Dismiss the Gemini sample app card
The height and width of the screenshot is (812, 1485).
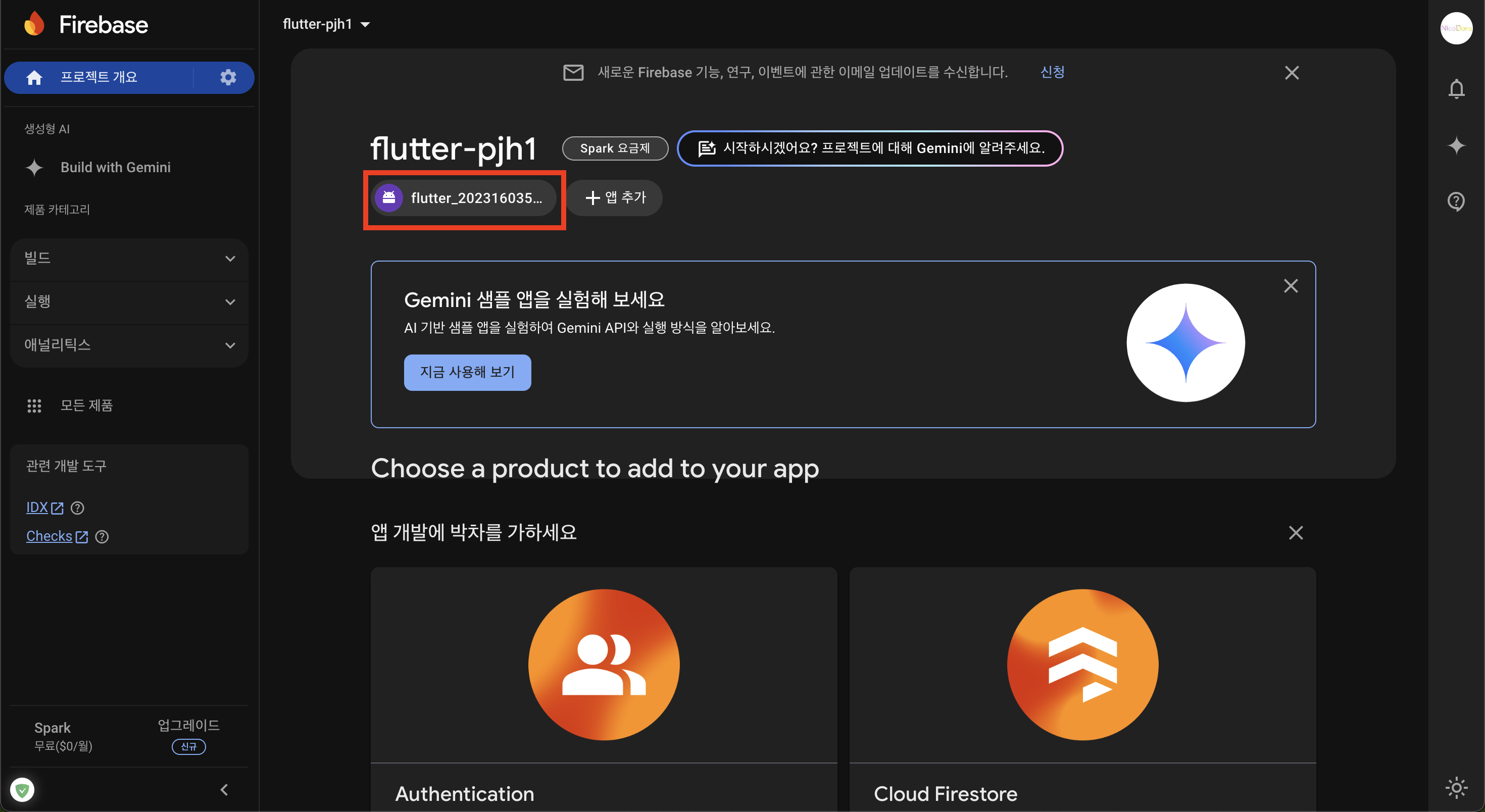click(1291, 286)
